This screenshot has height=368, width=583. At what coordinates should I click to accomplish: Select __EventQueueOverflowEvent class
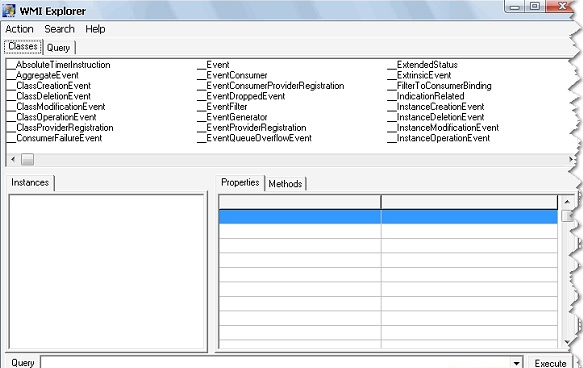pyautogui.click(x=255, y=138)
